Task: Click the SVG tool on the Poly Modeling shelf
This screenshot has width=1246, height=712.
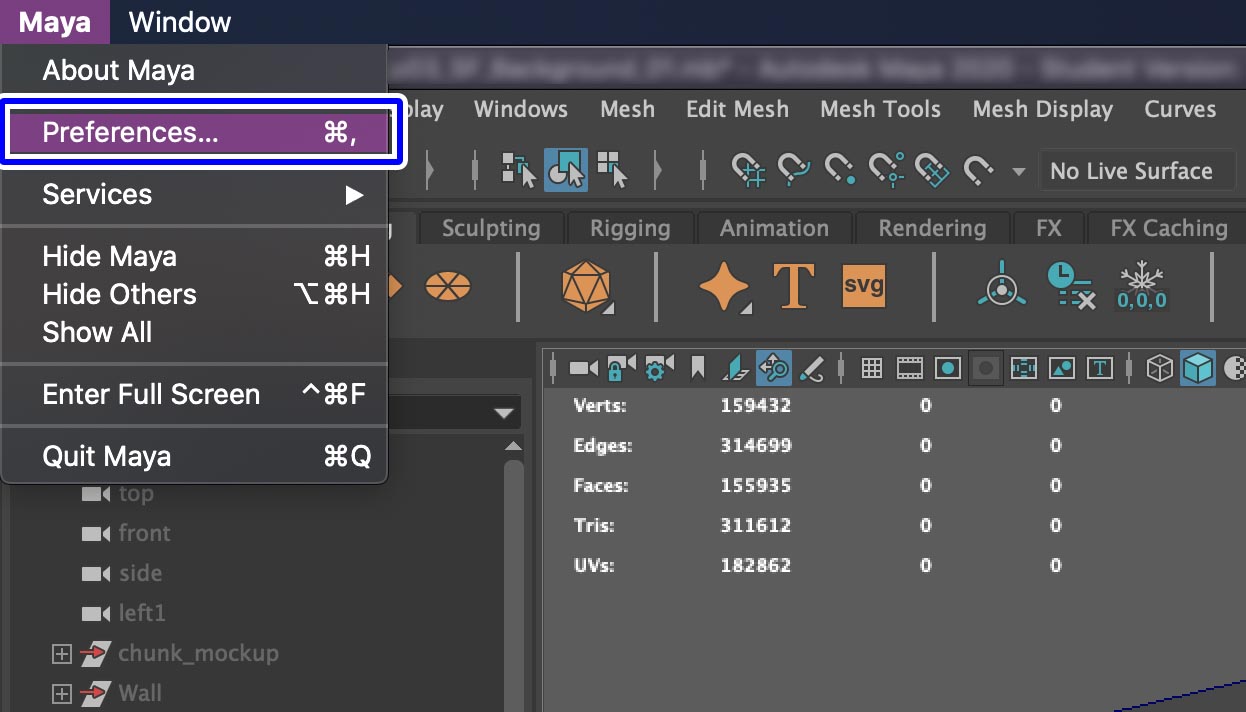Action: tap(864, 286)
